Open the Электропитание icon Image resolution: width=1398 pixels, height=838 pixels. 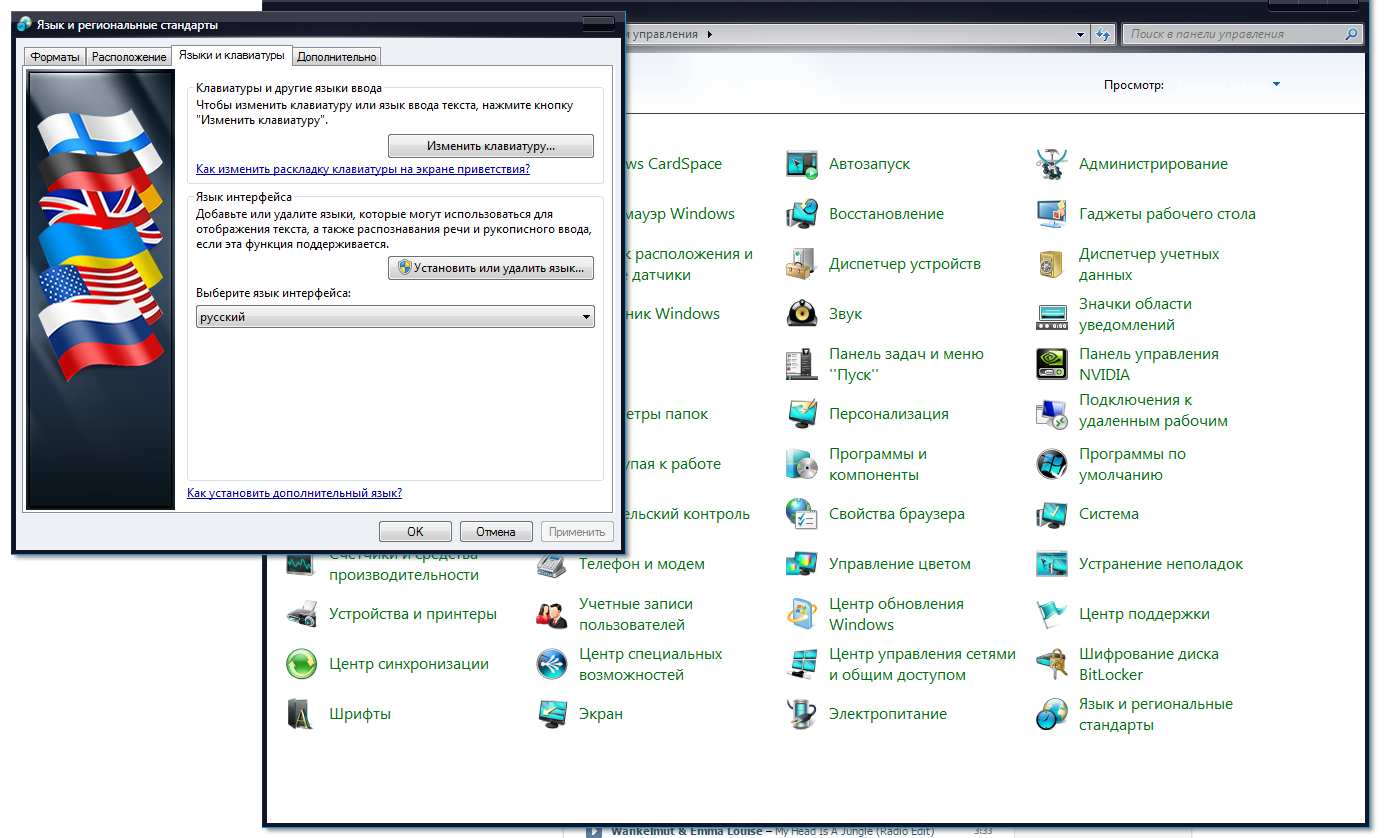802,714
